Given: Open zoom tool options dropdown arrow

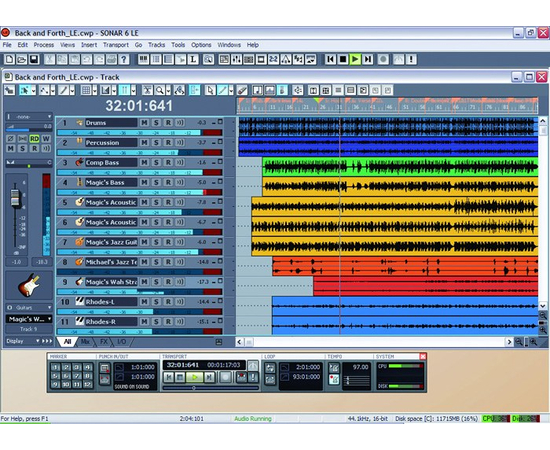Looking at the screenshot, I should (x=168, y=90).
